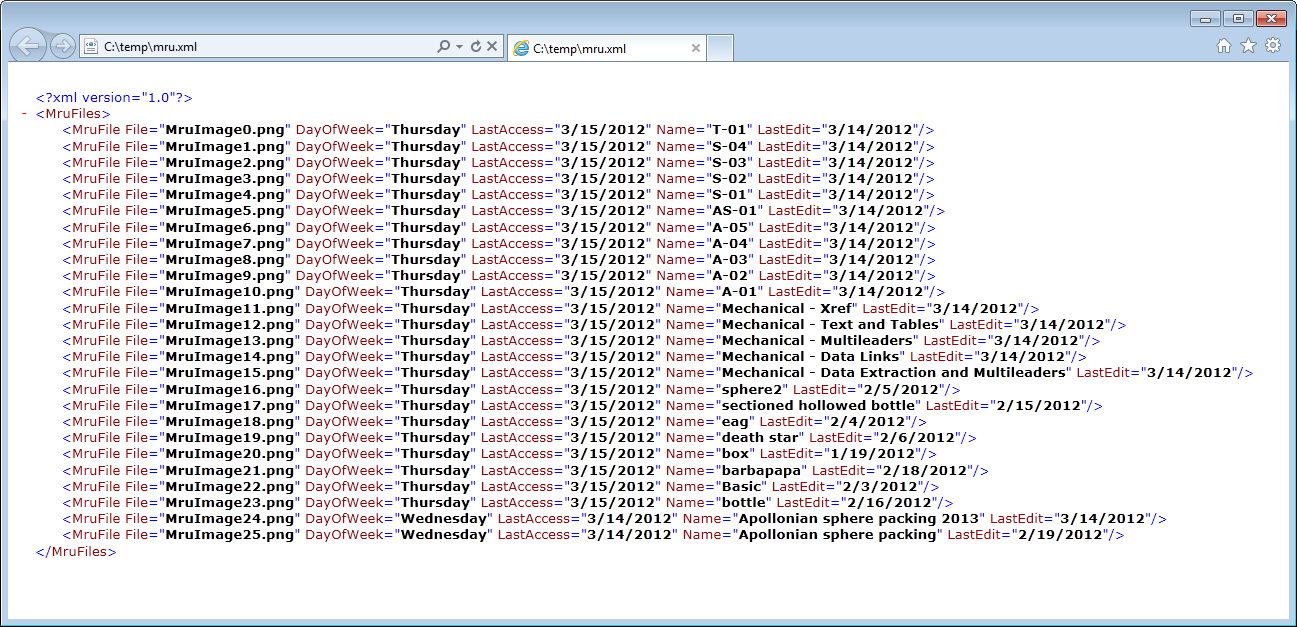Click the closing /MruFiles tag
This screenshot has height=627, width=1297.
pos(76,551)
